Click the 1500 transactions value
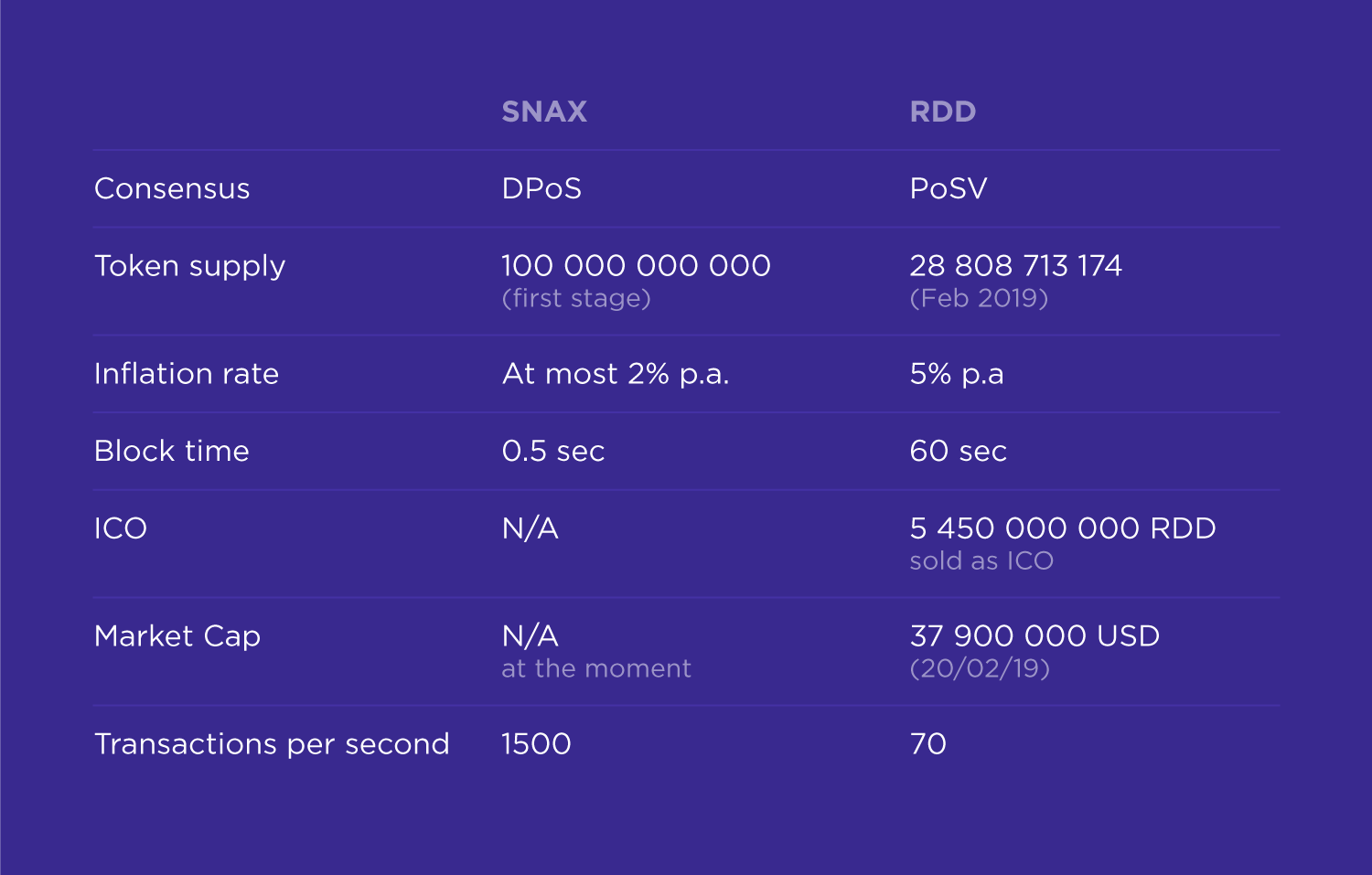 coord(536,744)
